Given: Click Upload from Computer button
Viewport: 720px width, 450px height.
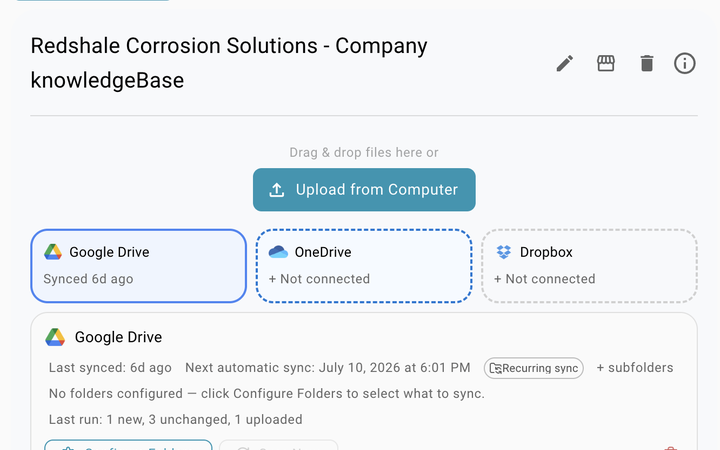Looking at the screenshot, I should coord(364,190).
